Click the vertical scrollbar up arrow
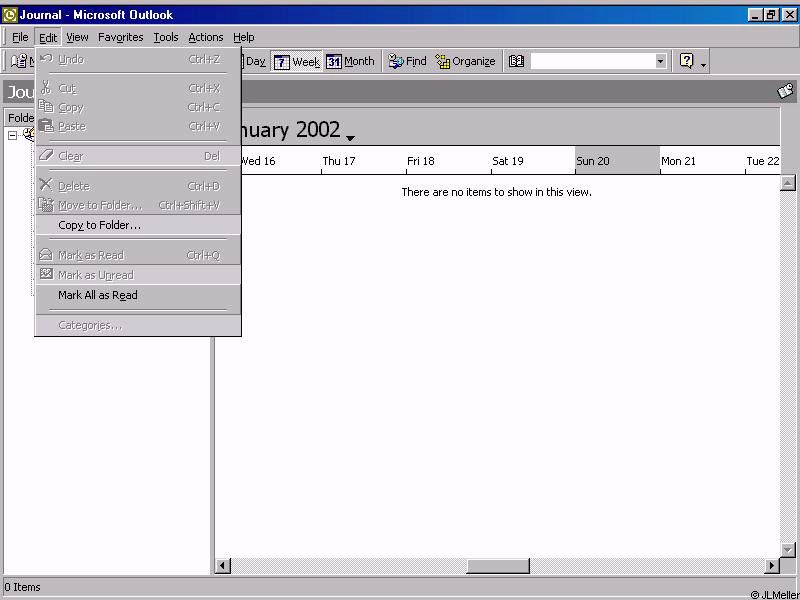The width and height of the screenshot is (800, 600). coord(788,183)
